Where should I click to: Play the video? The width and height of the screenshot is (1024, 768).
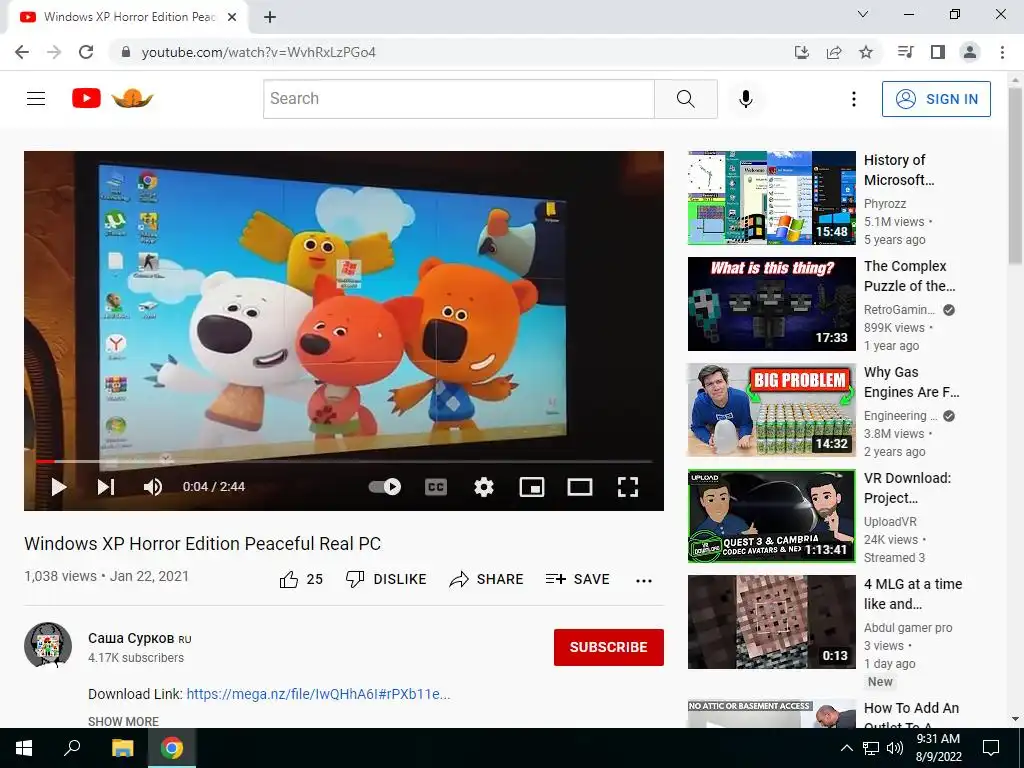coord(59,487)
